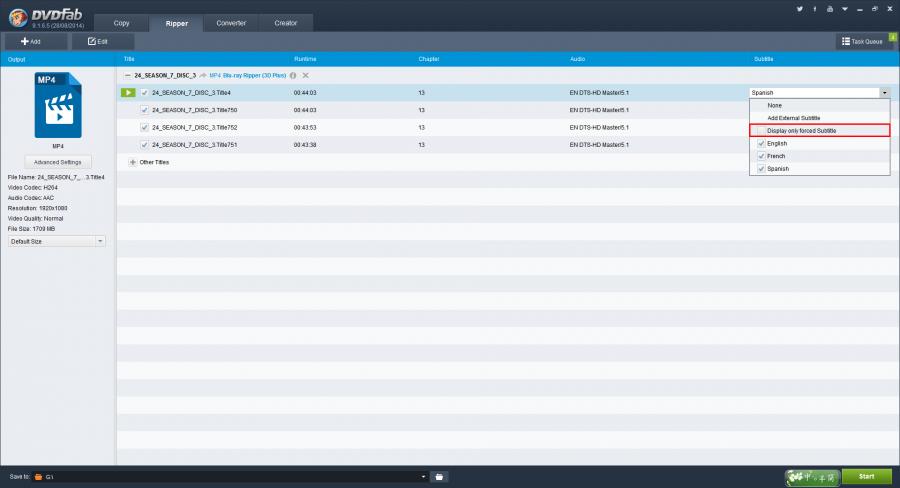Click the Edit button
900x488 pixels.
point(103,41)
